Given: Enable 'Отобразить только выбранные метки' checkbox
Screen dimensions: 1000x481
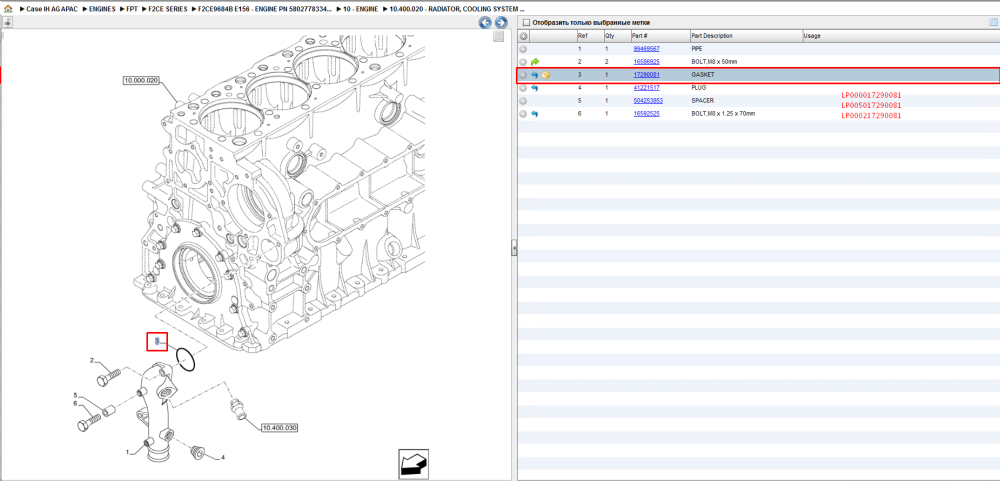Looking at the screenshot, I should pos(526,22).
